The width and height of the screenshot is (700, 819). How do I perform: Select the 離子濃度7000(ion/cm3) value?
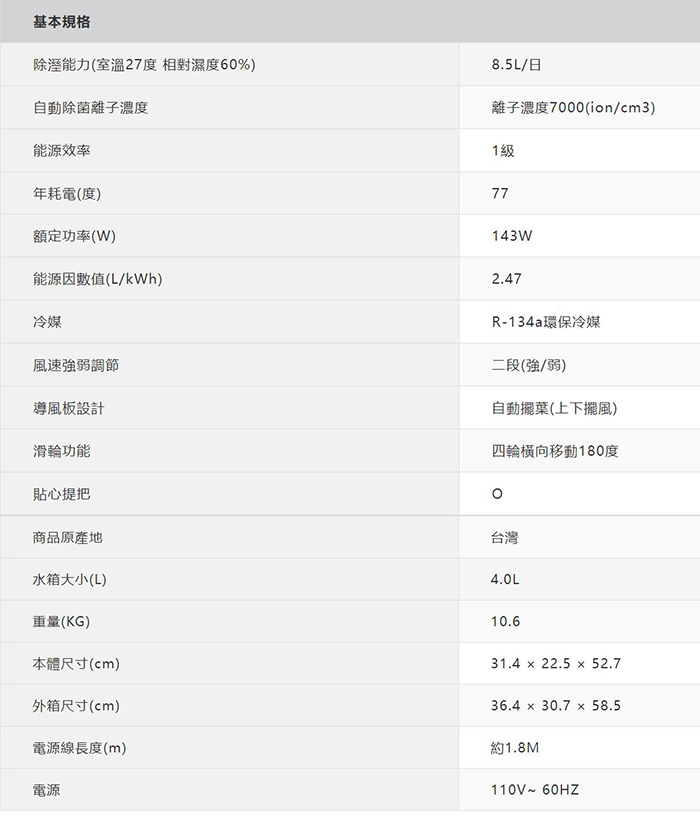pos(573,108)
